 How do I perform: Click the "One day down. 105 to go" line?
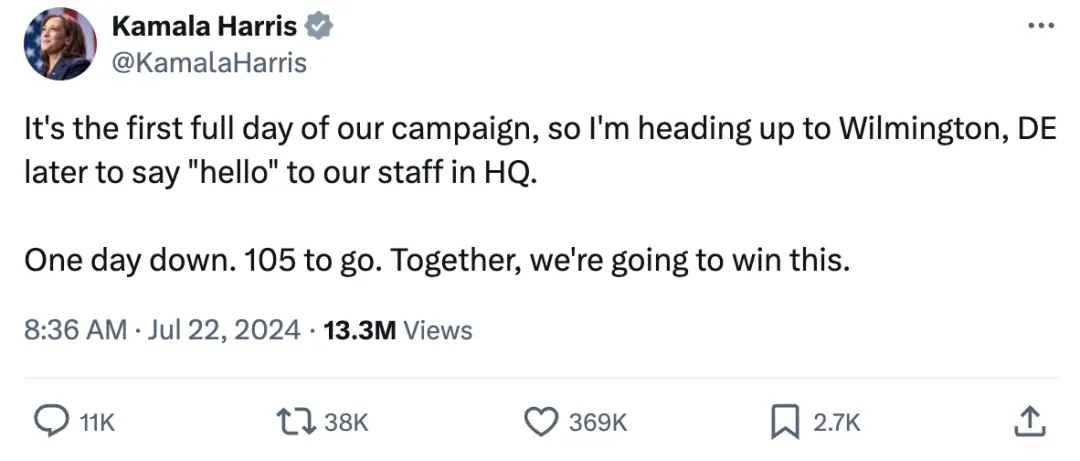coord(437,259)
